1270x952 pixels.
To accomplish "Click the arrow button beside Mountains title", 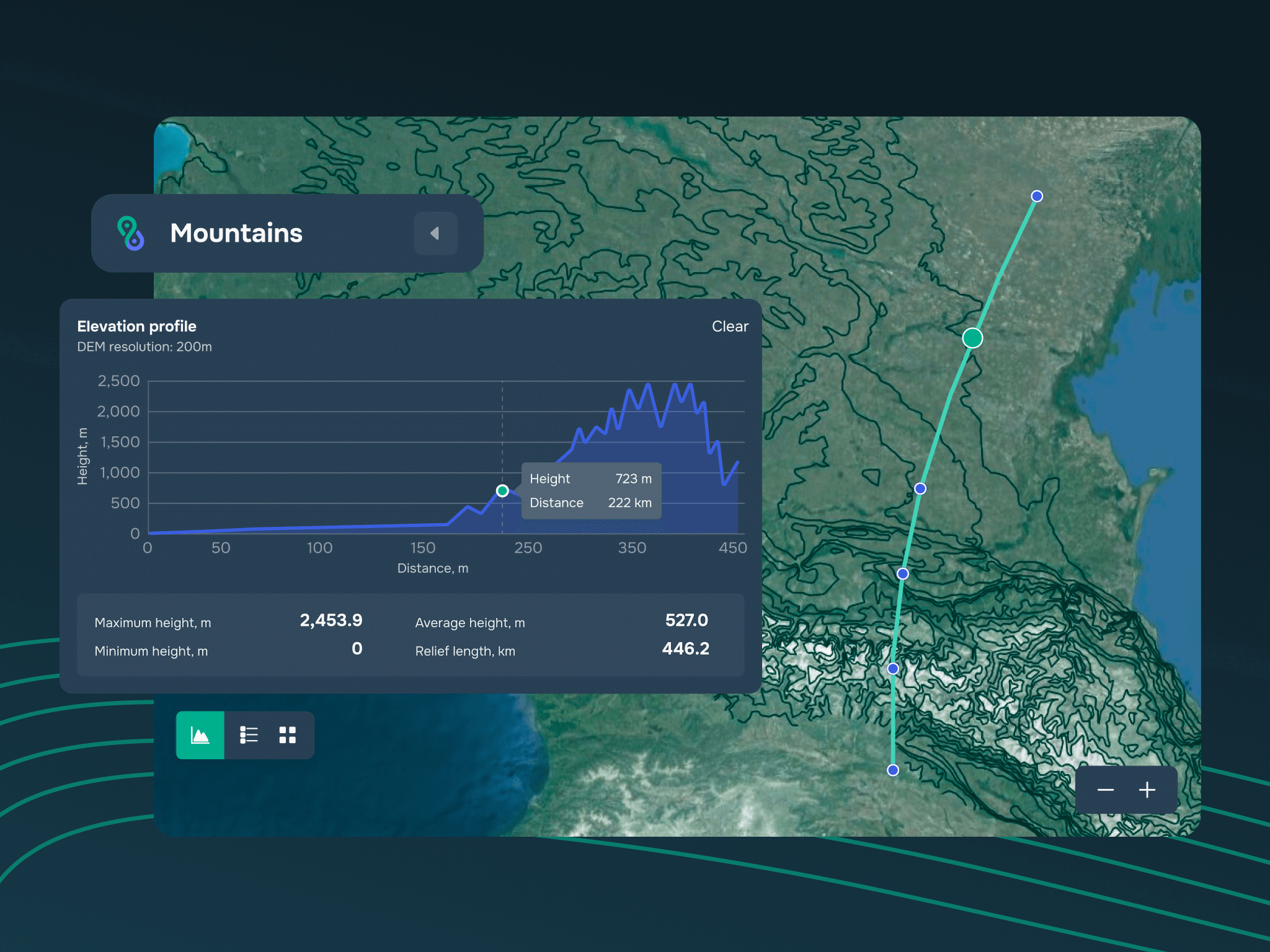I will coord(435,233).
